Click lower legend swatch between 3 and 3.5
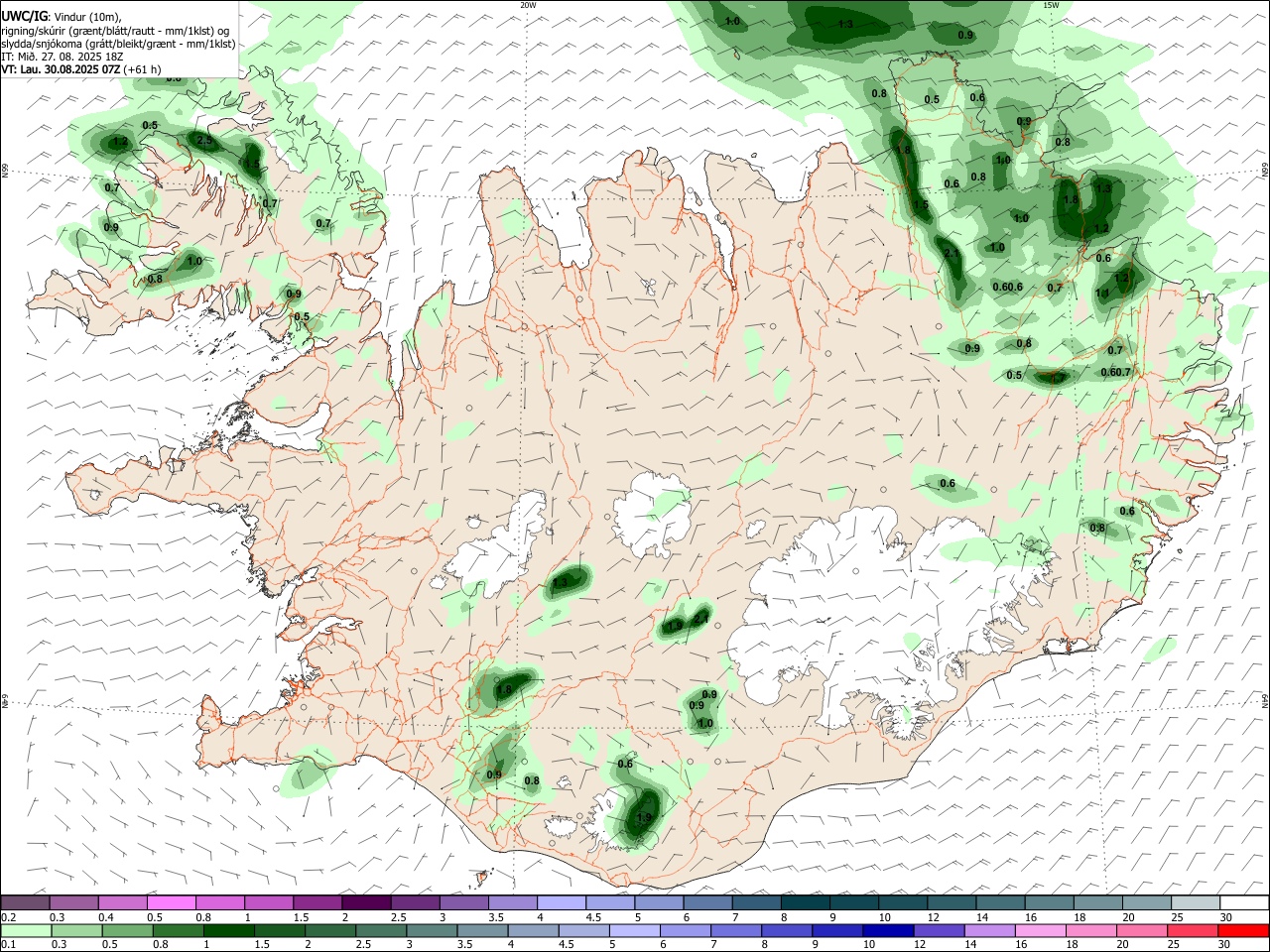 coord(432,931)
